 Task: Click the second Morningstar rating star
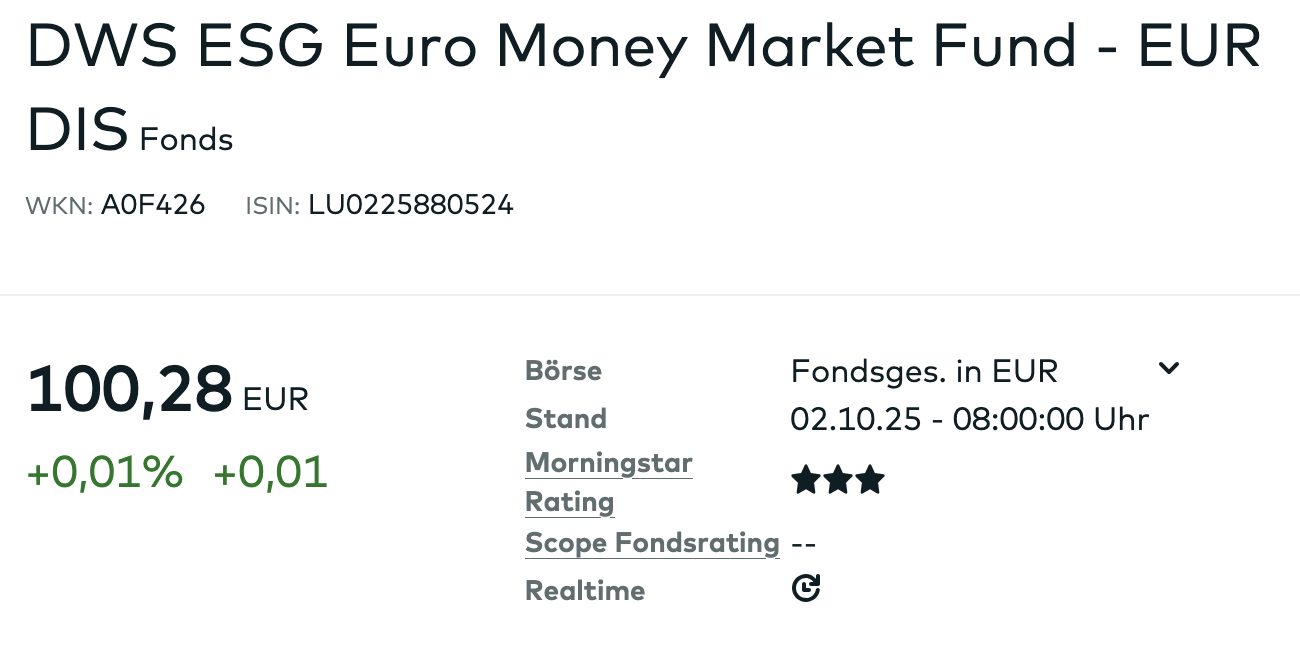coord(838,481)
